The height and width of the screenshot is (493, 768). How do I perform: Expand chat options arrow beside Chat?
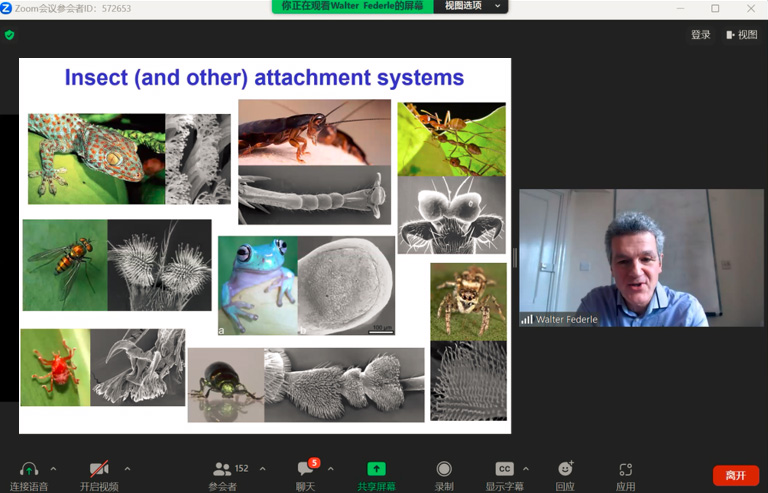(x=331, y=469)
